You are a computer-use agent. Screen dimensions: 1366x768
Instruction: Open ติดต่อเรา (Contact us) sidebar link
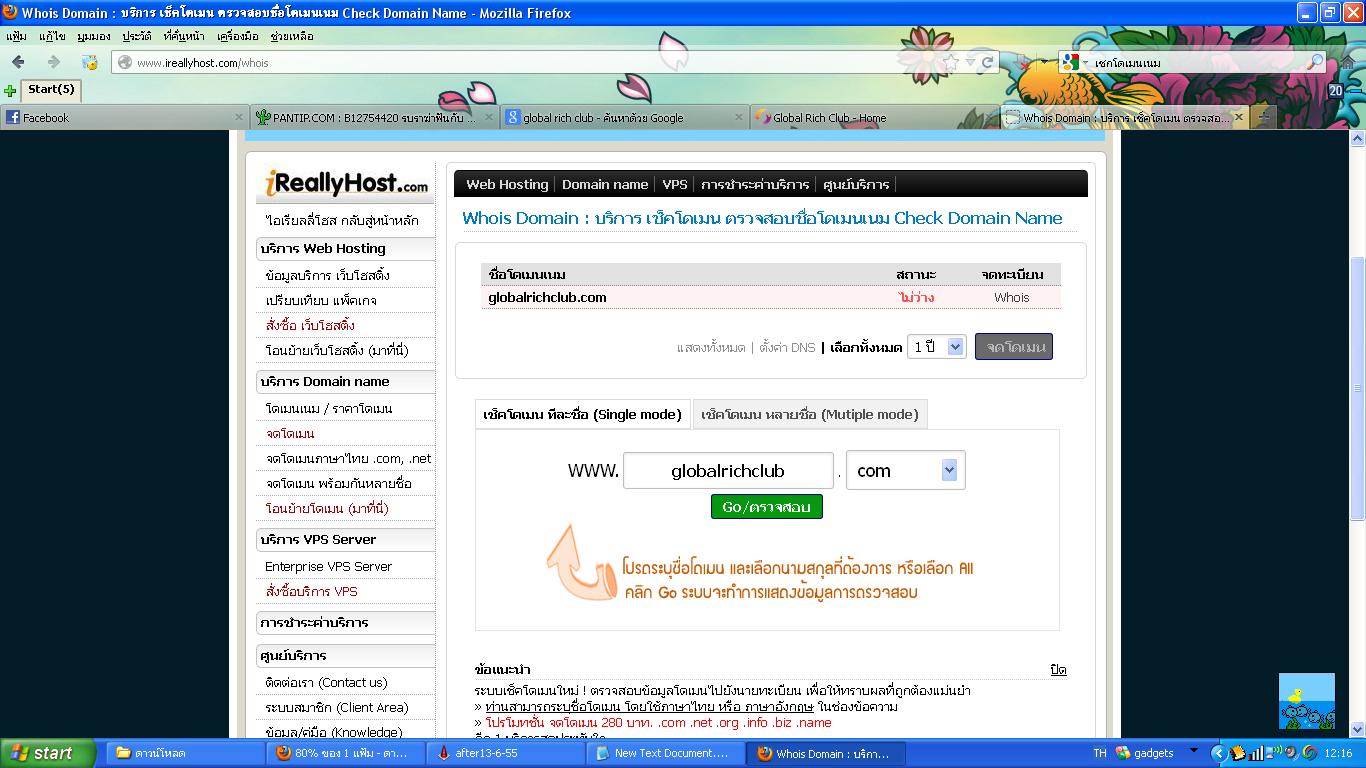pyautogui.click(x=326, y=682)
